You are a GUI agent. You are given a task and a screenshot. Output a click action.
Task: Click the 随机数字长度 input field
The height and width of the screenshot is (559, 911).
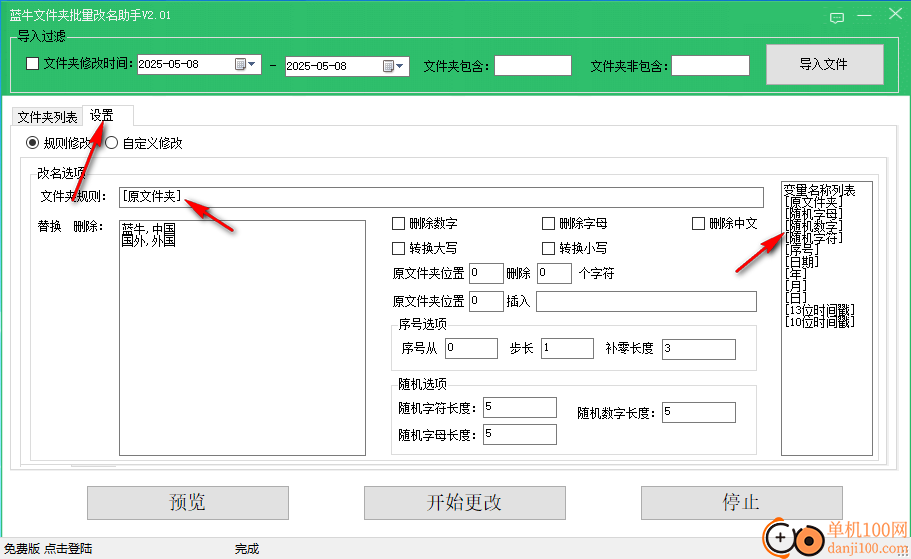coord(698,412)
